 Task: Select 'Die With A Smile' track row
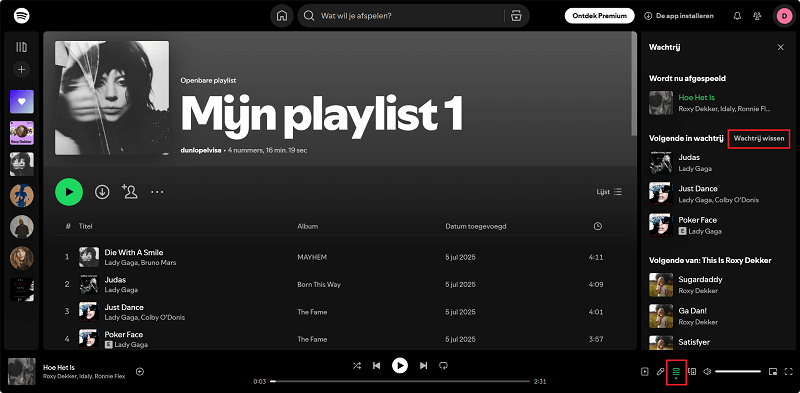pyautogui.click(x=340, y=257)
